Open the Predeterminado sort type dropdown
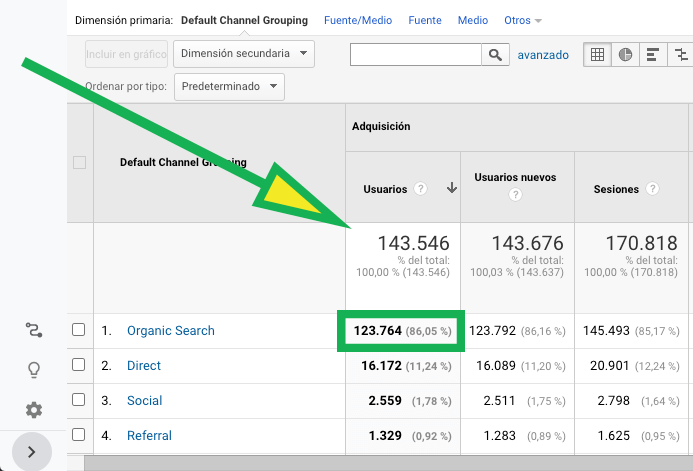Viewport: 693px width, 471px height. [229, 87]
